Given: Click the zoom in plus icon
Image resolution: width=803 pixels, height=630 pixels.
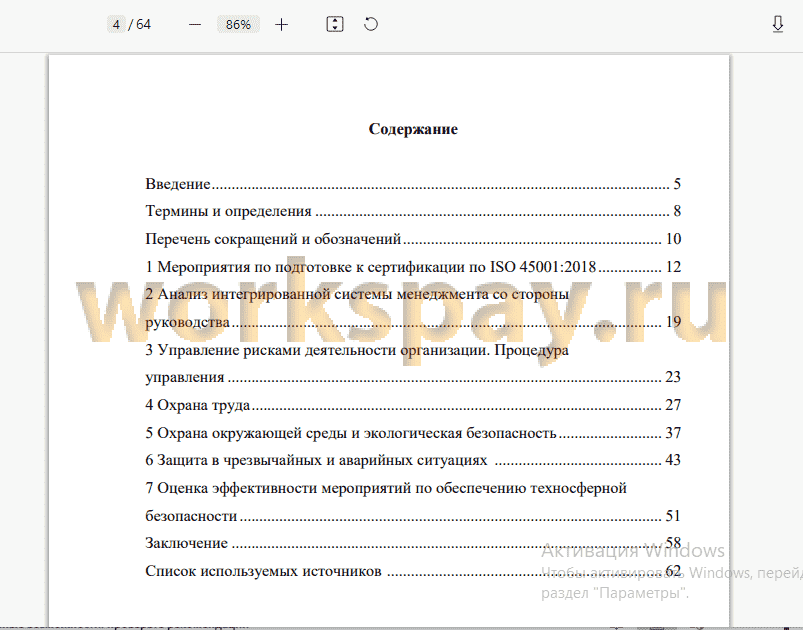Looking at the screenshot, I should click(281, 25).
